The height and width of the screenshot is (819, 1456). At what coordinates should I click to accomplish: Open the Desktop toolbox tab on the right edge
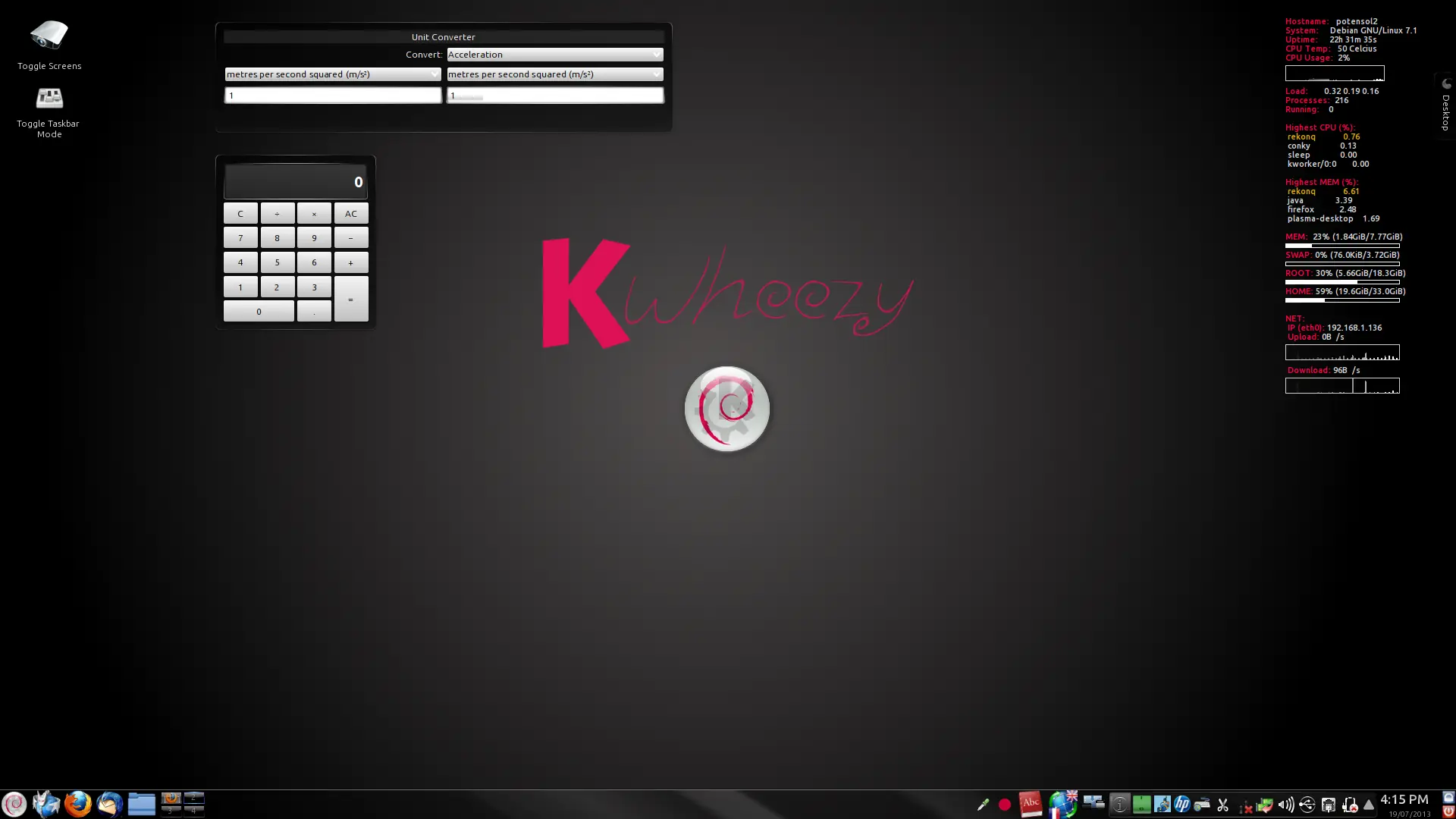(x=1446, y=106)
